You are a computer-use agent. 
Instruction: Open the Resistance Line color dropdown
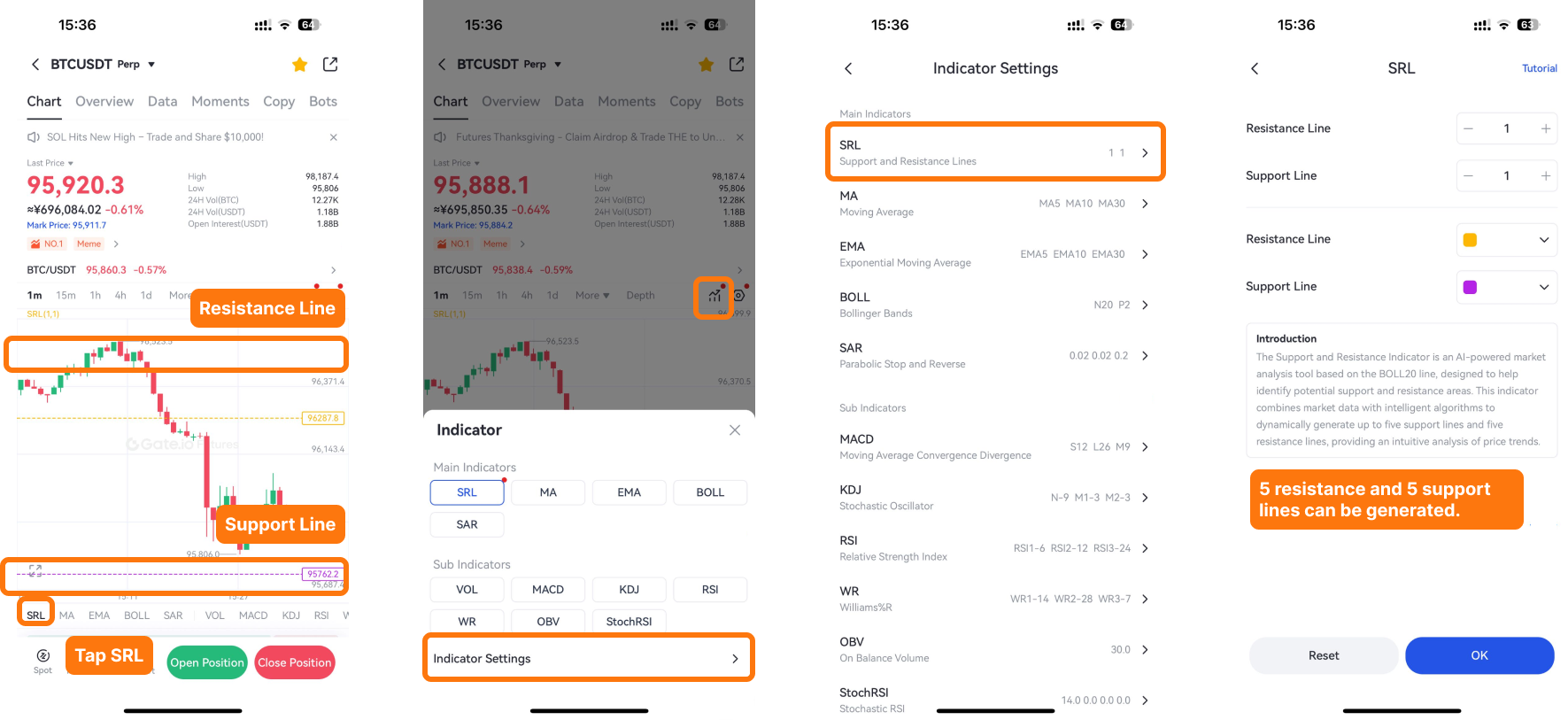[1506, 240]
